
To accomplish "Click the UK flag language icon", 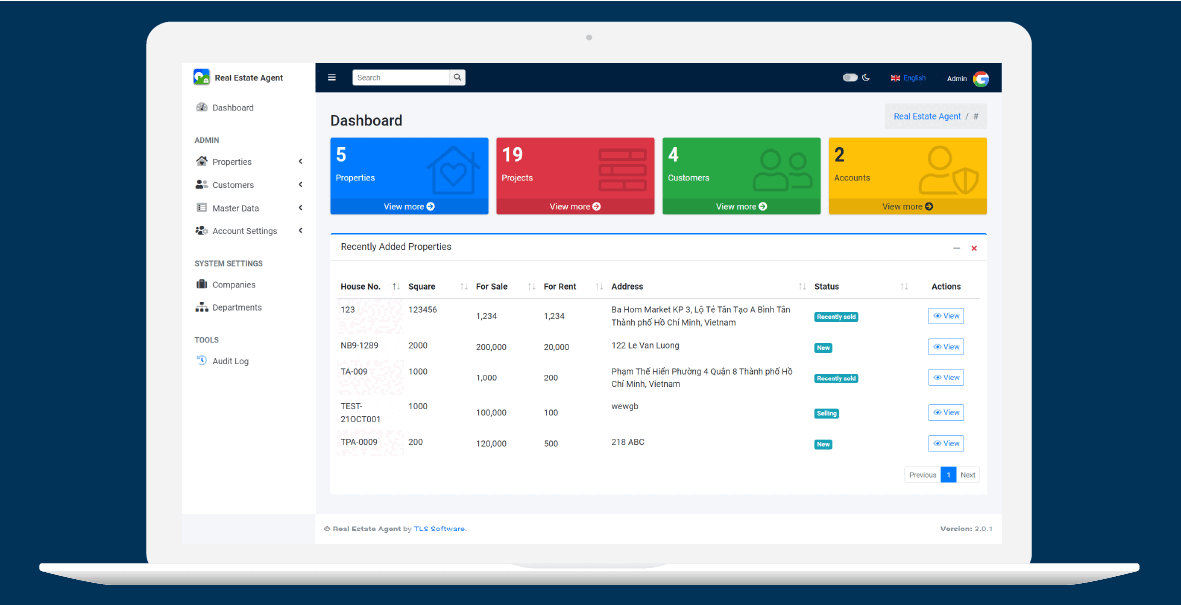I will [x=896, y=78].
